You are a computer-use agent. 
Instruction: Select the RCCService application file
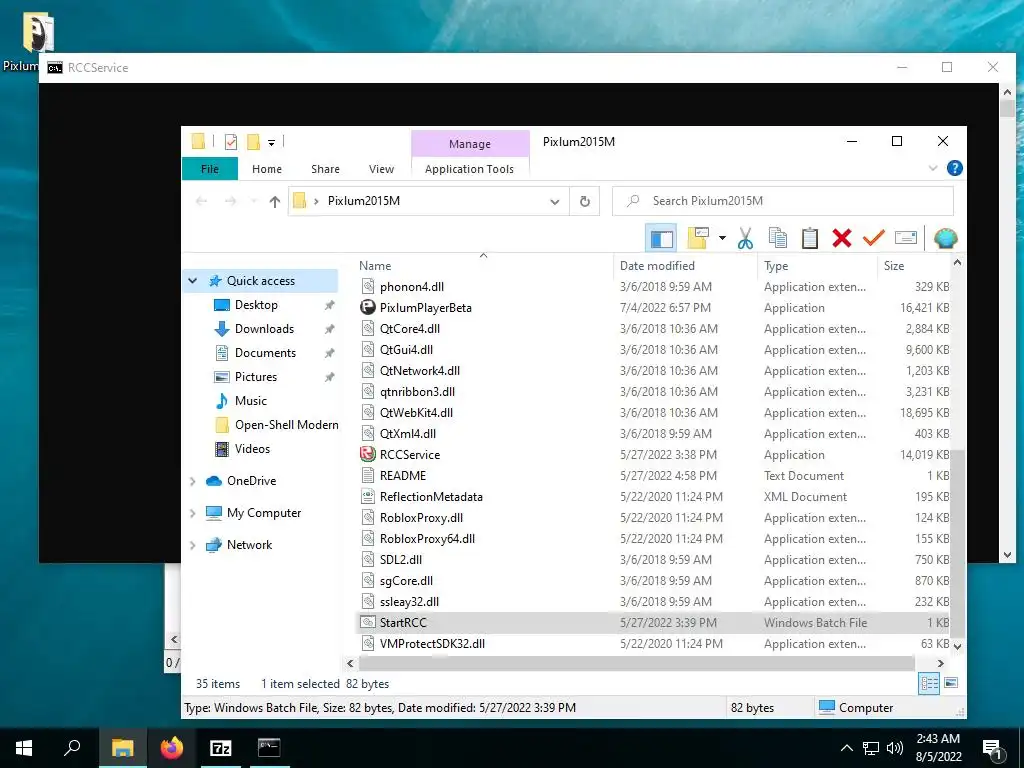tap(409, 455)
